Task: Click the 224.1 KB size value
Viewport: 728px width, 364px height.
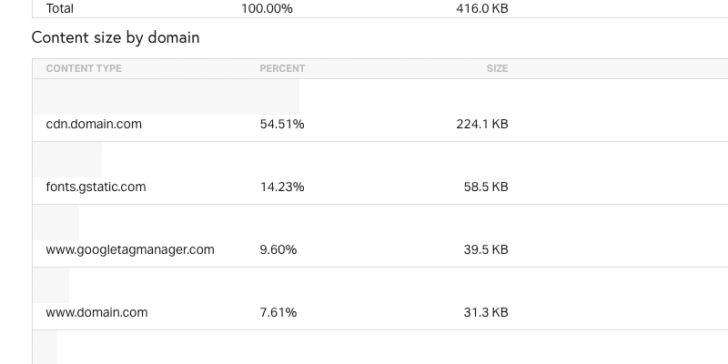Action: coord(482,124)
